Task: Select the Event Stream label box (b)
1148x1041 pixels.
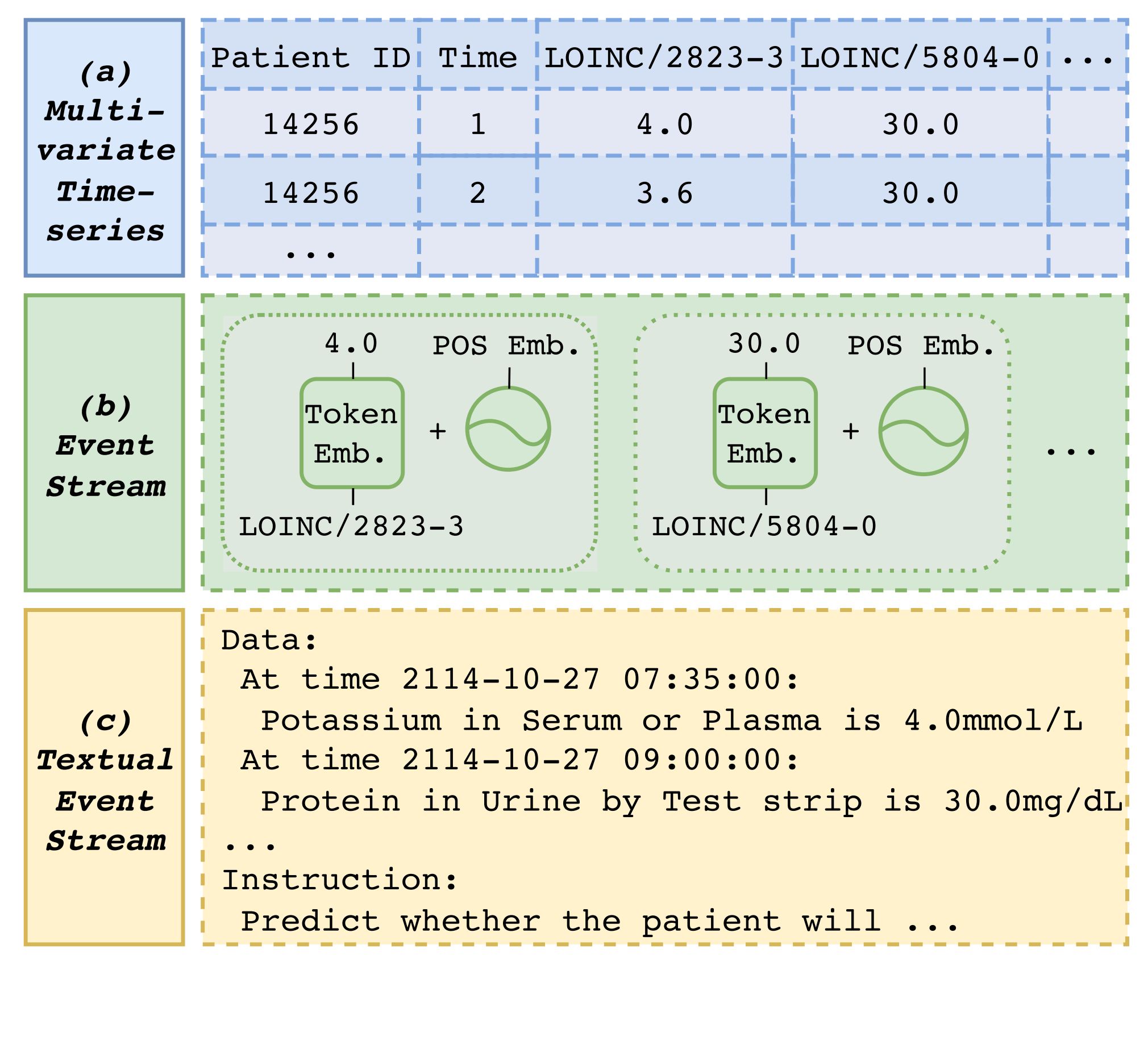Action: point(105,443)
